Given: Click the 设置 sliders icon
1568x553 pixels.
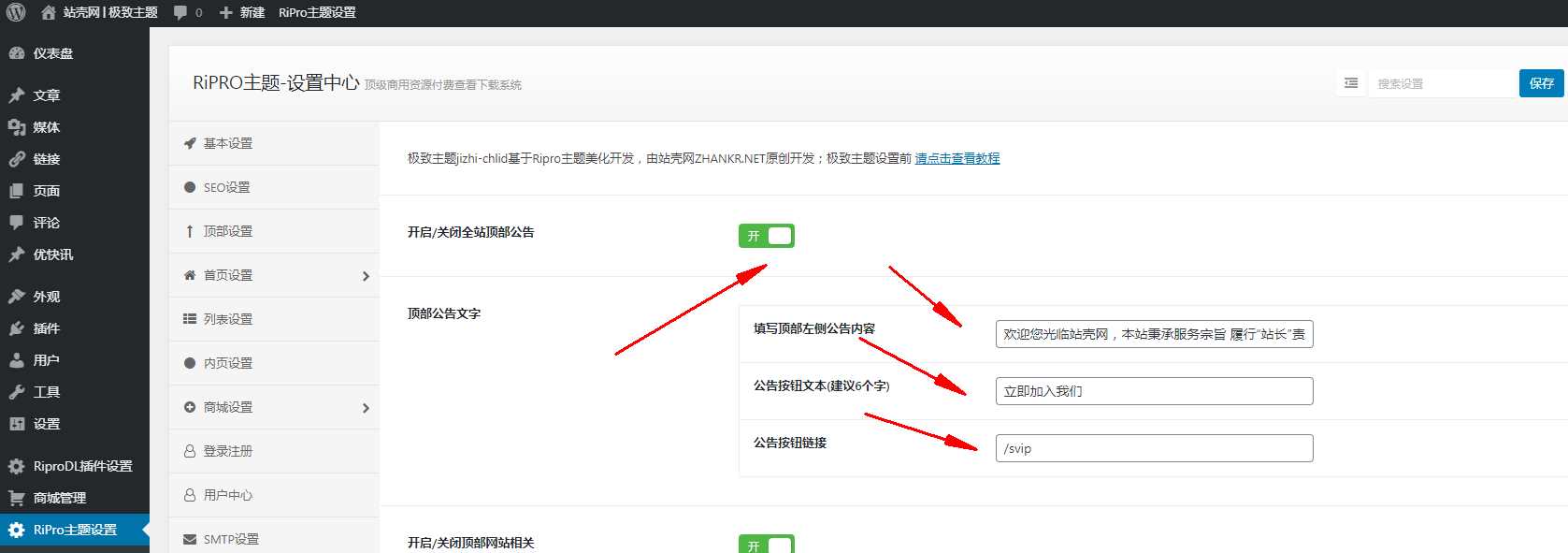Looking at the screenshot, I should pos(16,424).
